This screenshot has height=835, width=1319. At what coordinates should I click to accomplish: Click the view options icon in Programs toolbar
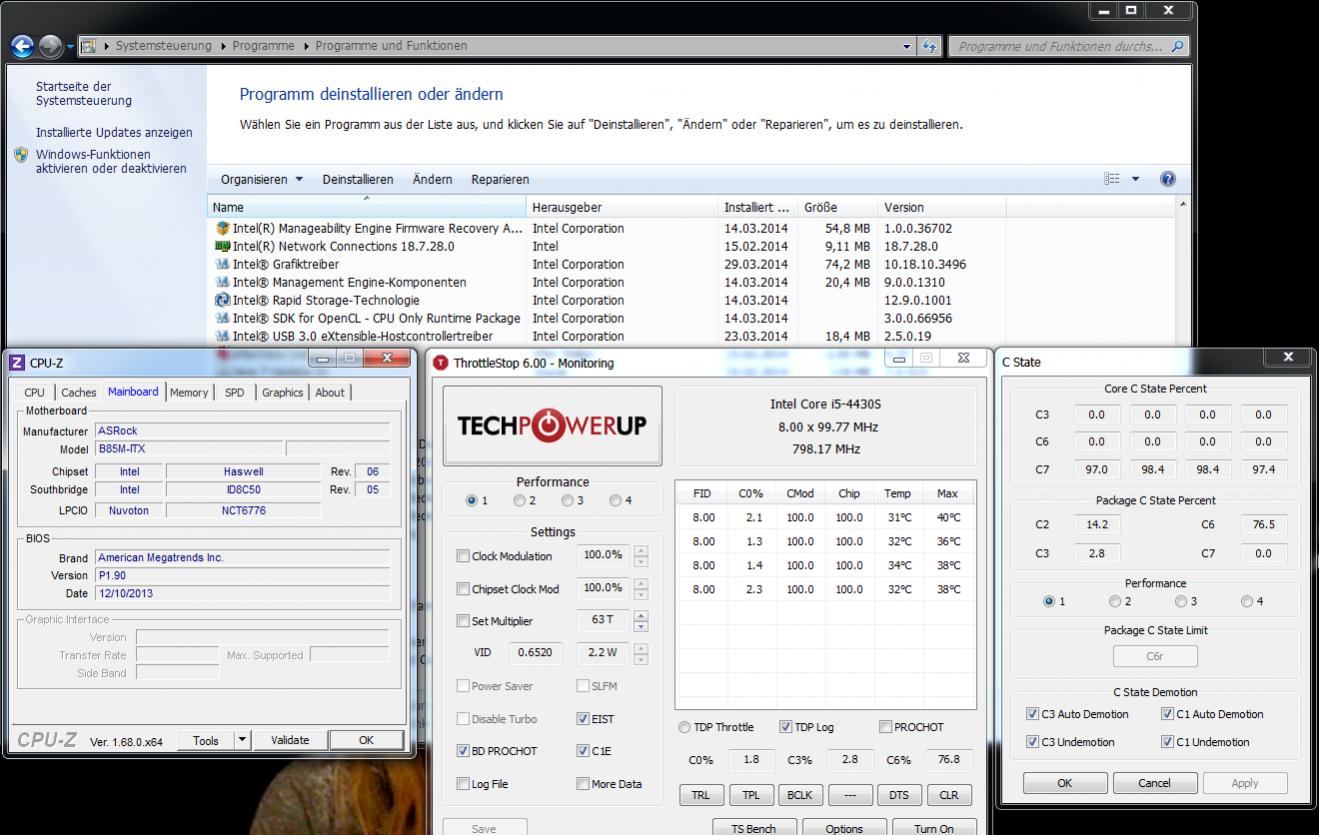tap(1112, 179)
